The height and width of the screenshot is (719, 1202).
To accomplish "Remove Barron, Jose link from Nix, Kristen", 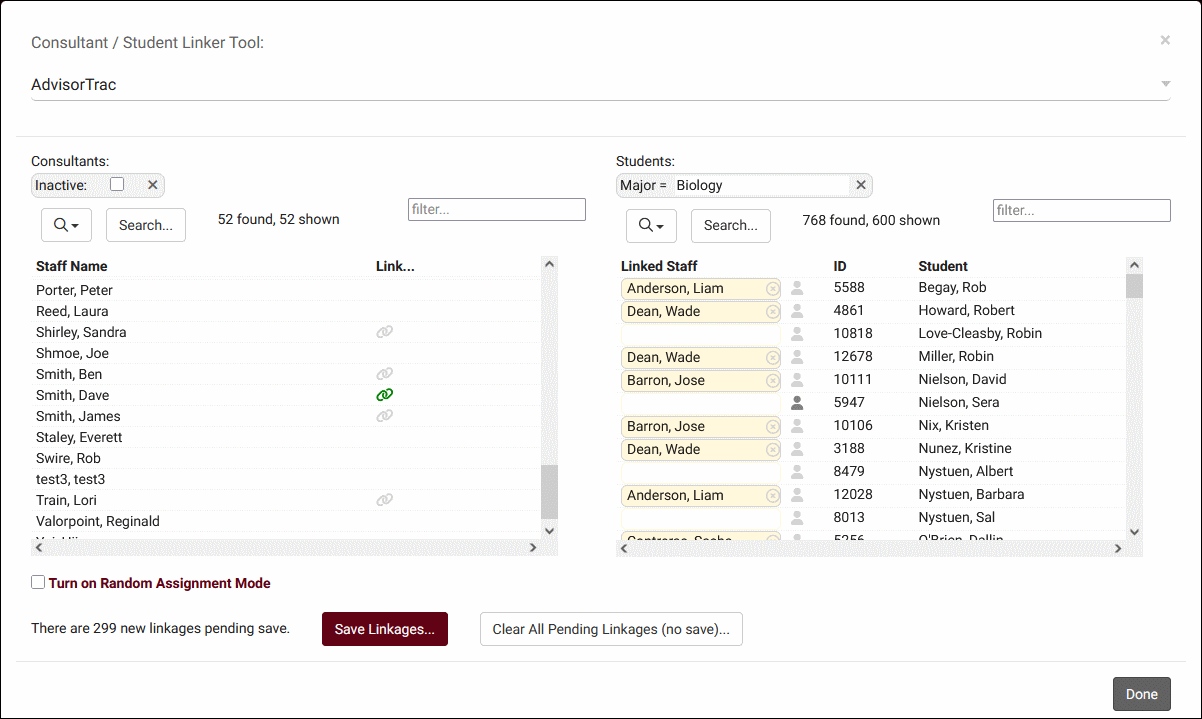I will (x=772, y=427).
